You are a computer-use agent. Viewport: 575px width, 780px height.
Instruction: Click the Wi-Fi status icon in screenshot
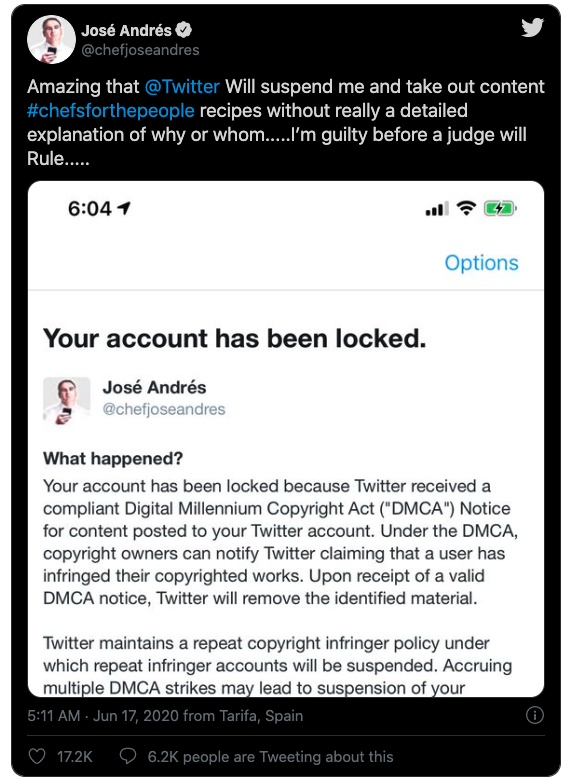click(466, 208)
